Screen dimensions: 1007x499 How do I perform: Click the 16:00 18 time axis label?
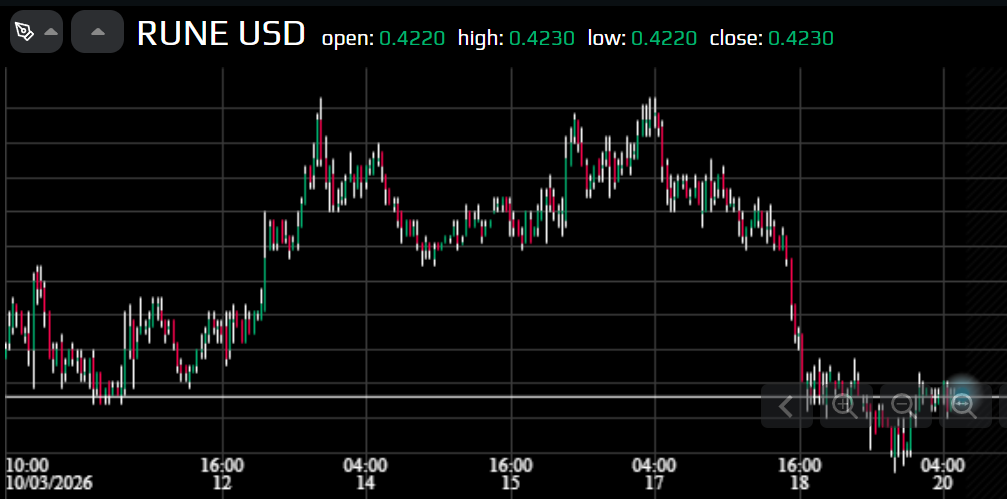pos(799,474)
